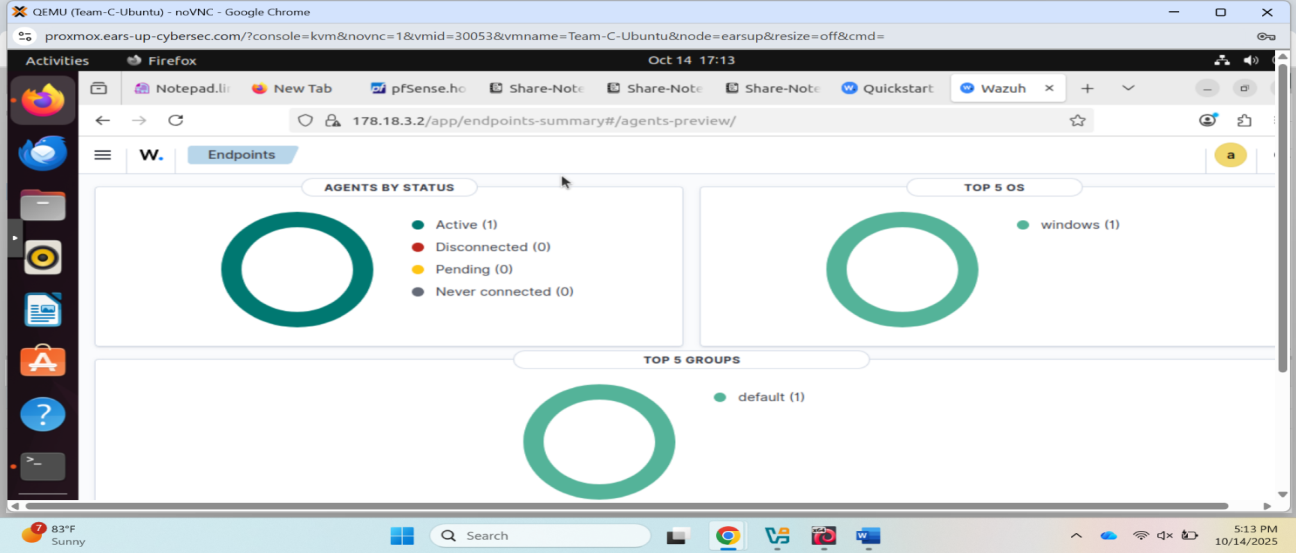The image size is (1296, 553).
Task: Open Microsoft Word from Windows taskbar
Action: coord(868,536)
